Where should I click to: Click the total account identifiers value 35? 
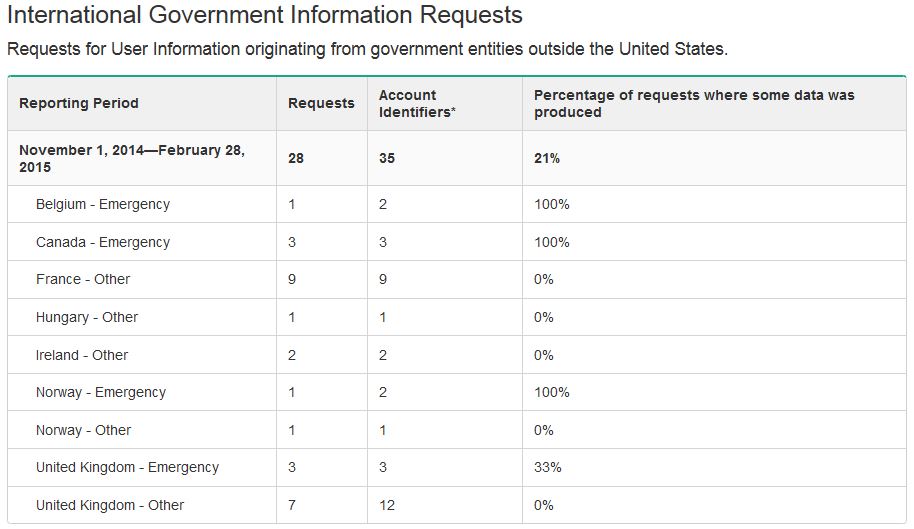(x=387, y=158)
